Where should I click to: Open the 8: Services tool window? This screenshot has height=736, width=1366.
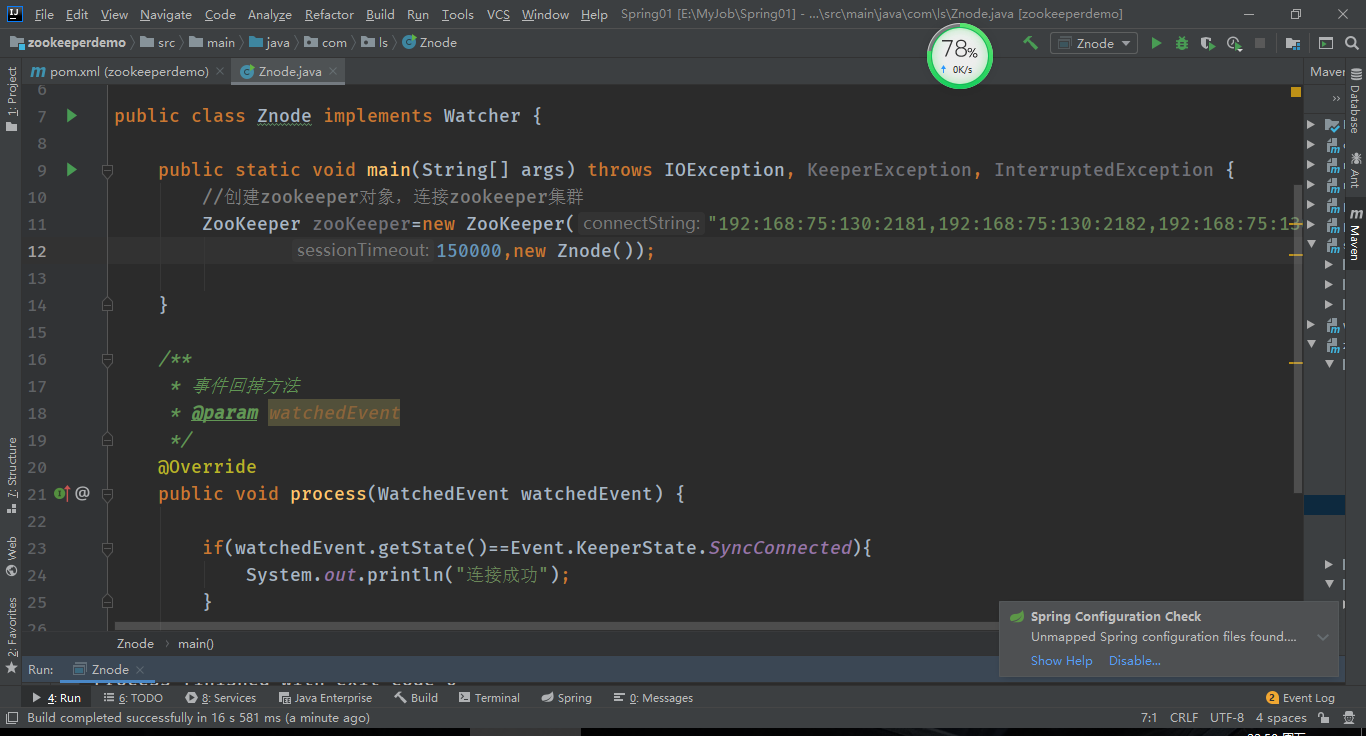(x=221, y=698)
